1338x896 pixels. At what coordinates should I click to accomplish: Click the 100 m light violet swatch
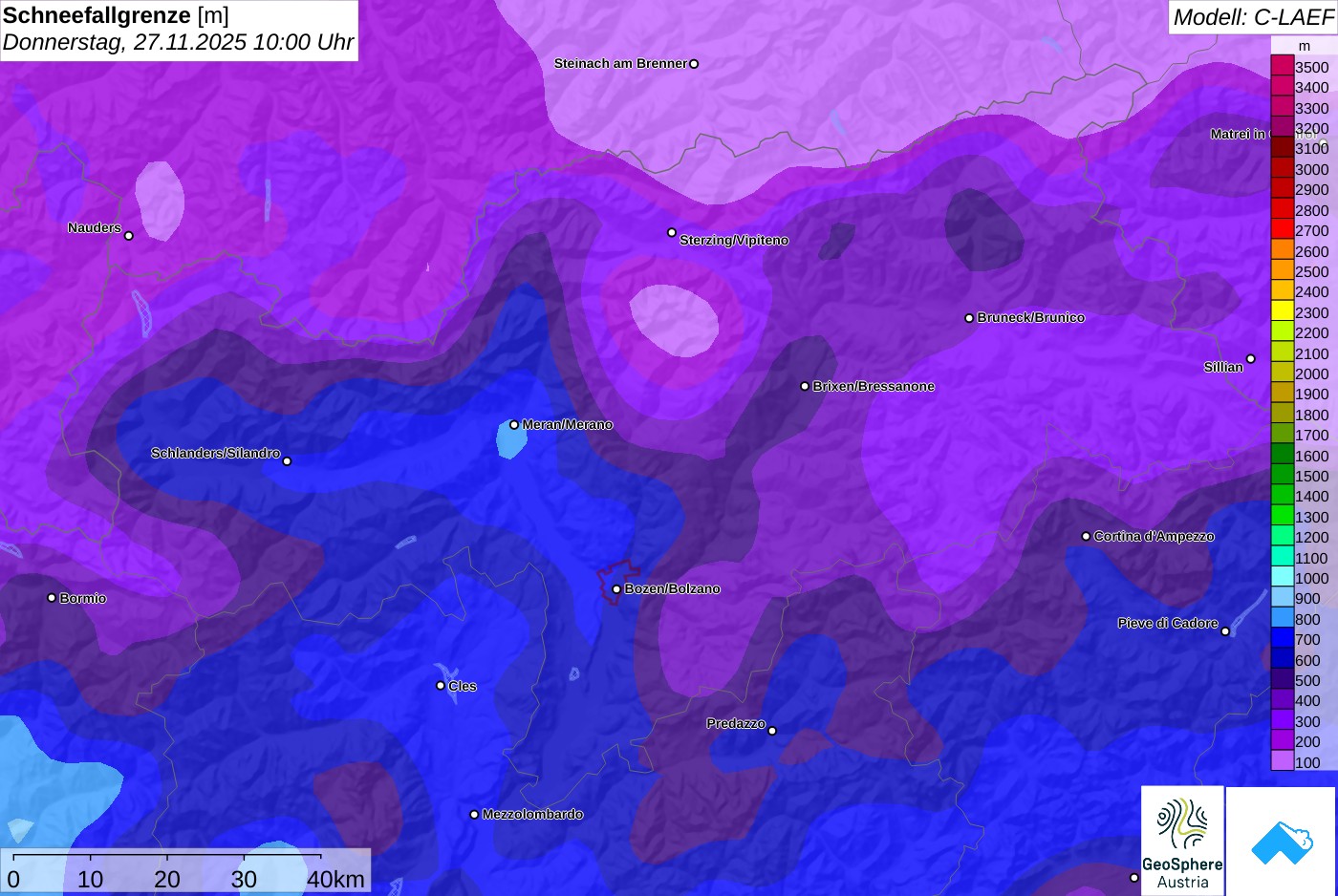click(1283, 761)
